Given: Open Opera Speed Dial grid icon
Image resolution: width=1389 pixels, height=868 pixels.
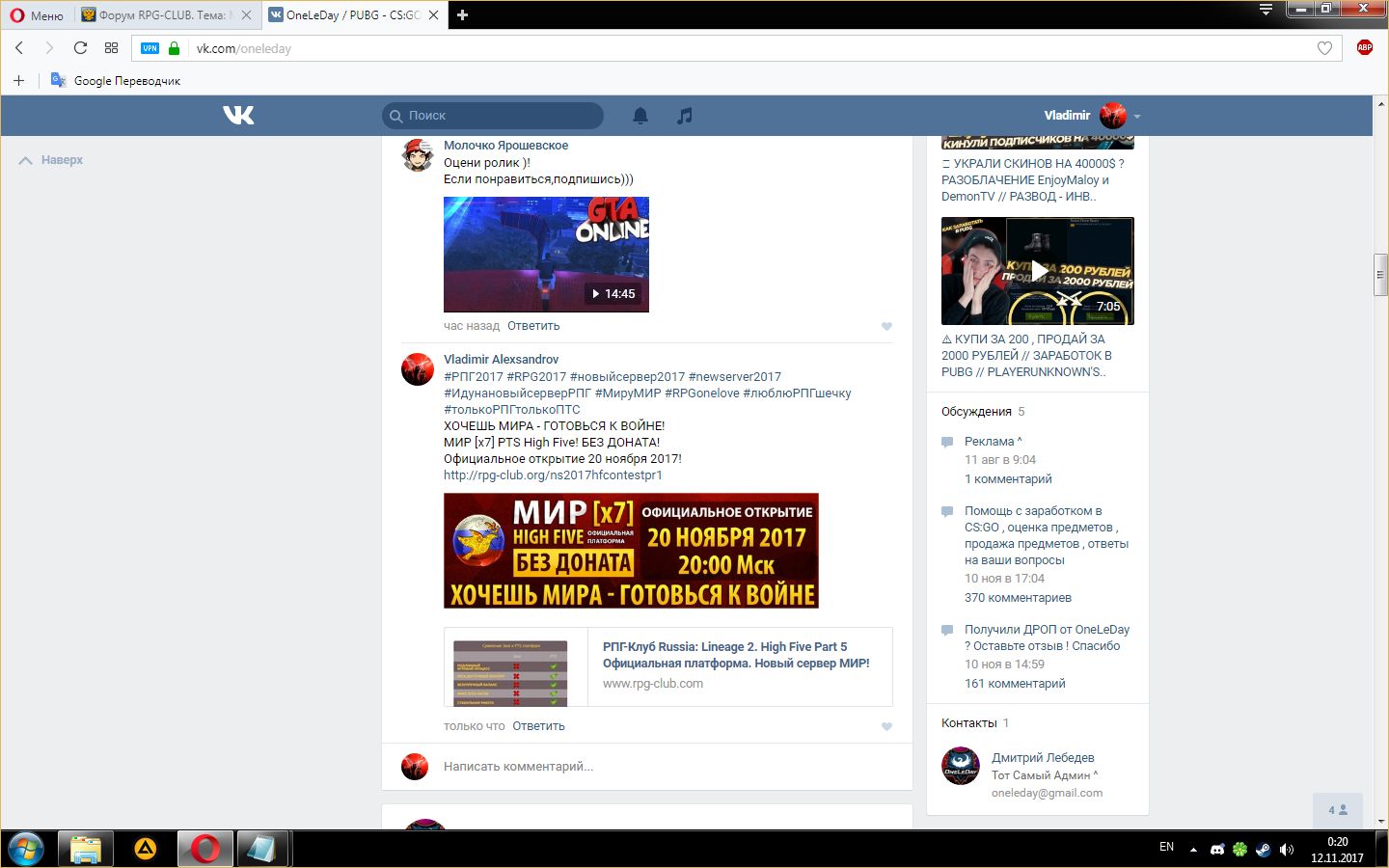Looking at the screenshot, I should (111, 48).
